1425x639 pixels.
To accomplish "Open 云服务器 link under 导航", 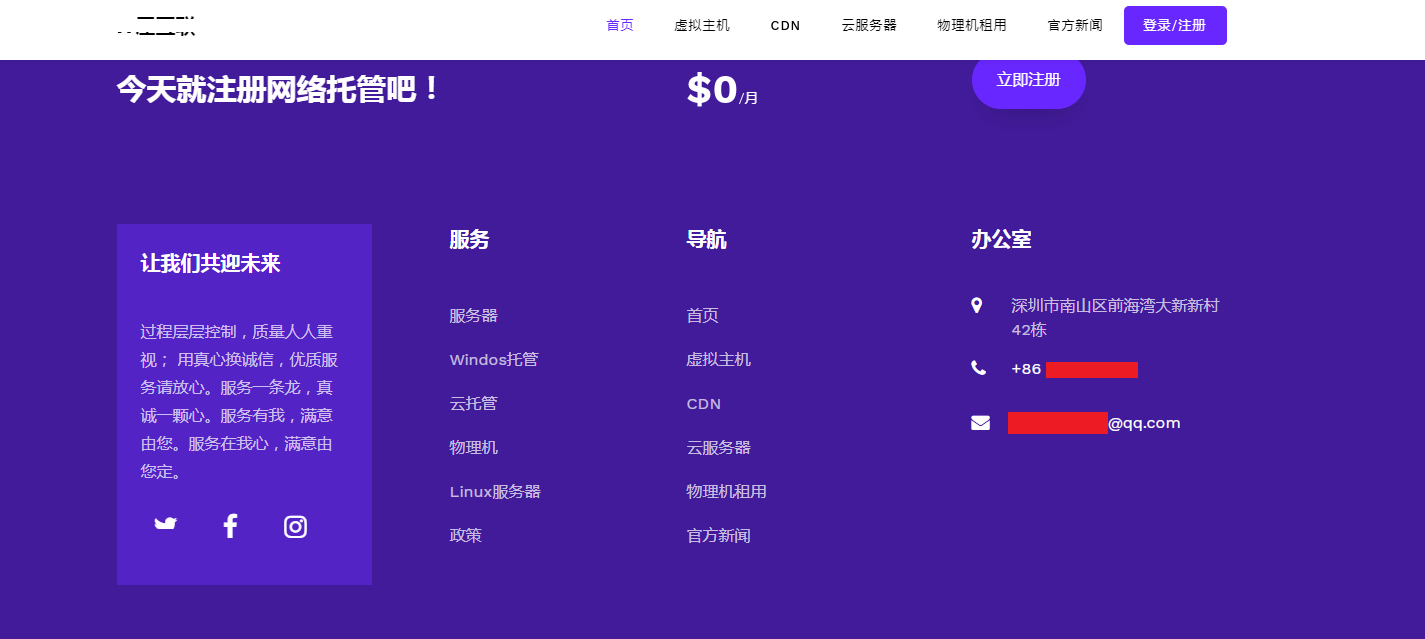I will pyautogui.click(x=719, y=448).
